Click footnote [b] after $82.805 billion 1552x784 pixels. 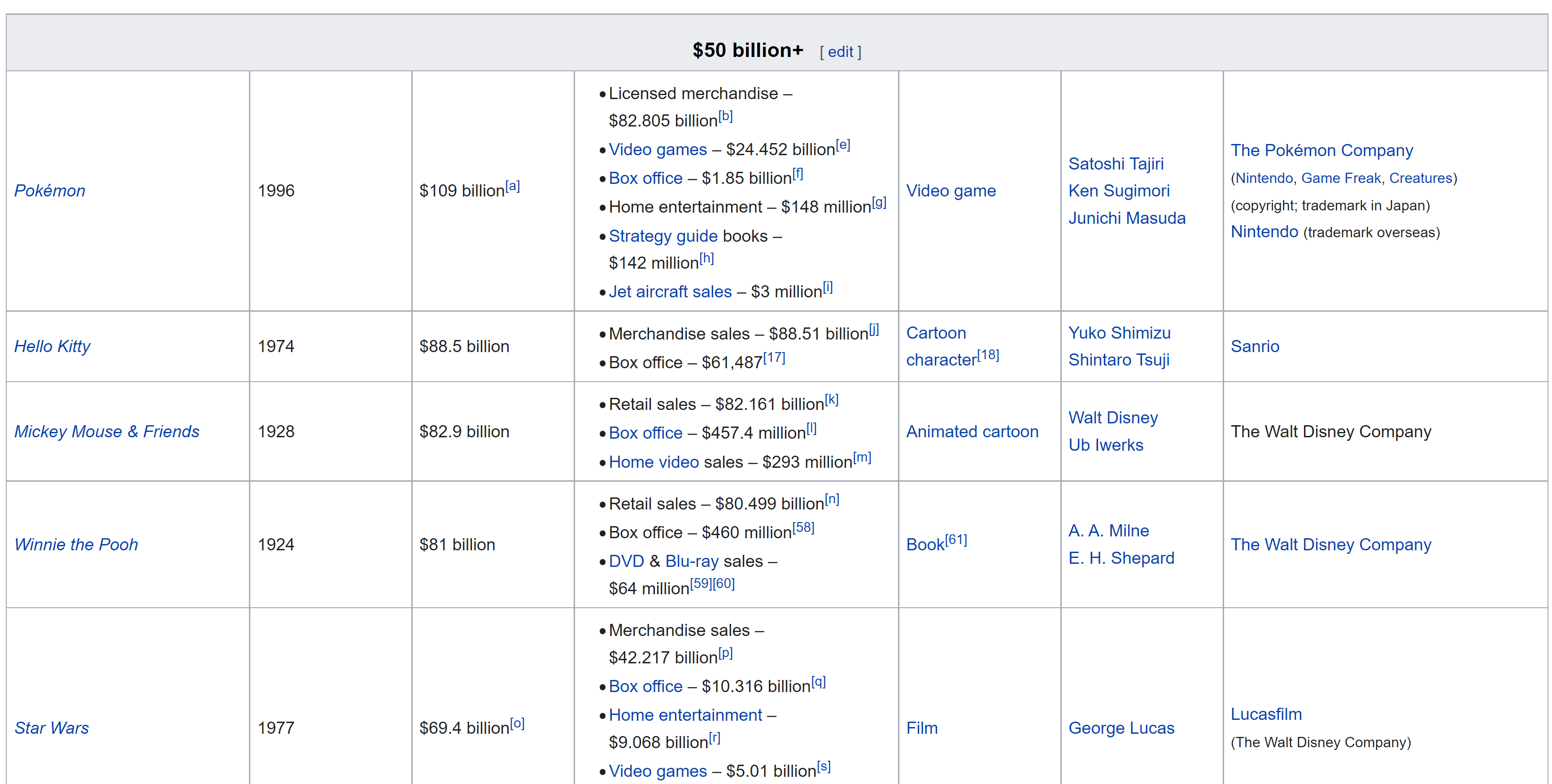coord(725,116)
